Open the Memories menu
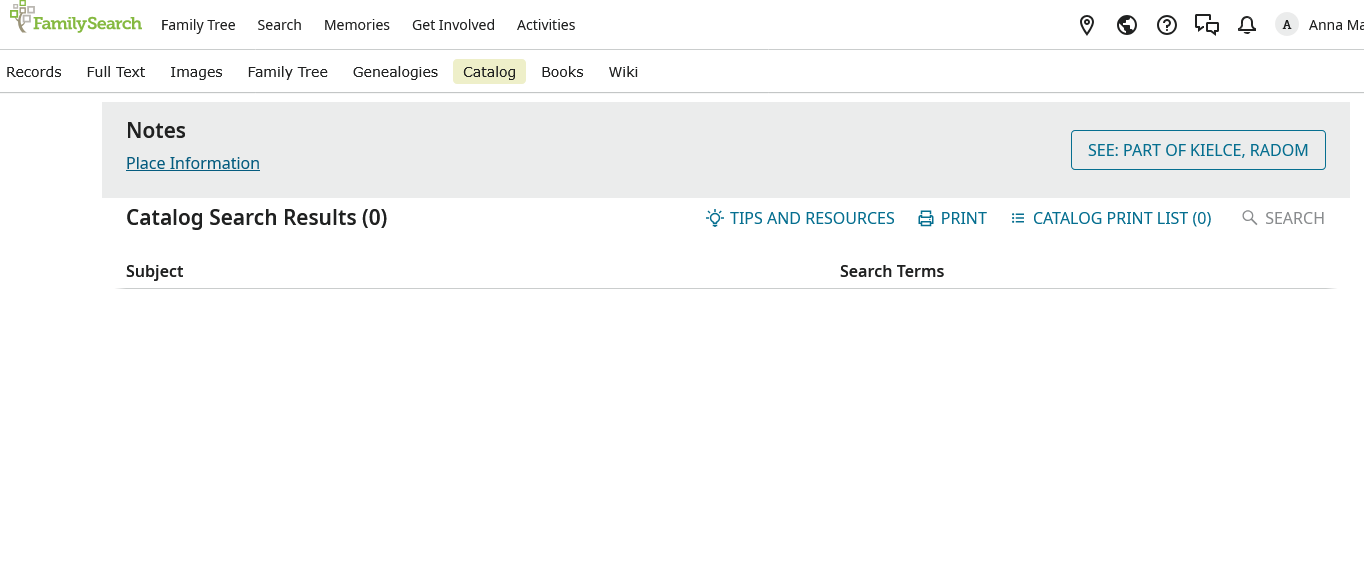 pyautogui.click(x=356, y=25)
